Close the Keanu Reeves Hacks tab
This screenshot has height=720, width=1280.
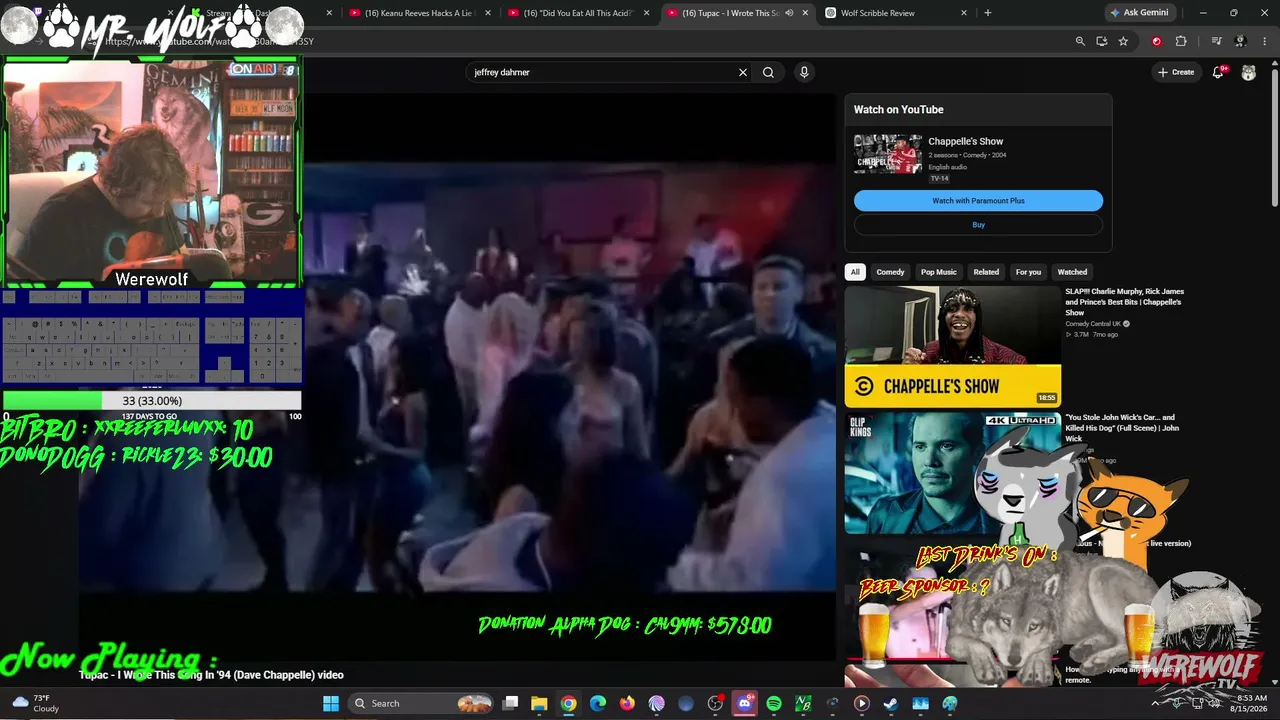click(488, 13)
